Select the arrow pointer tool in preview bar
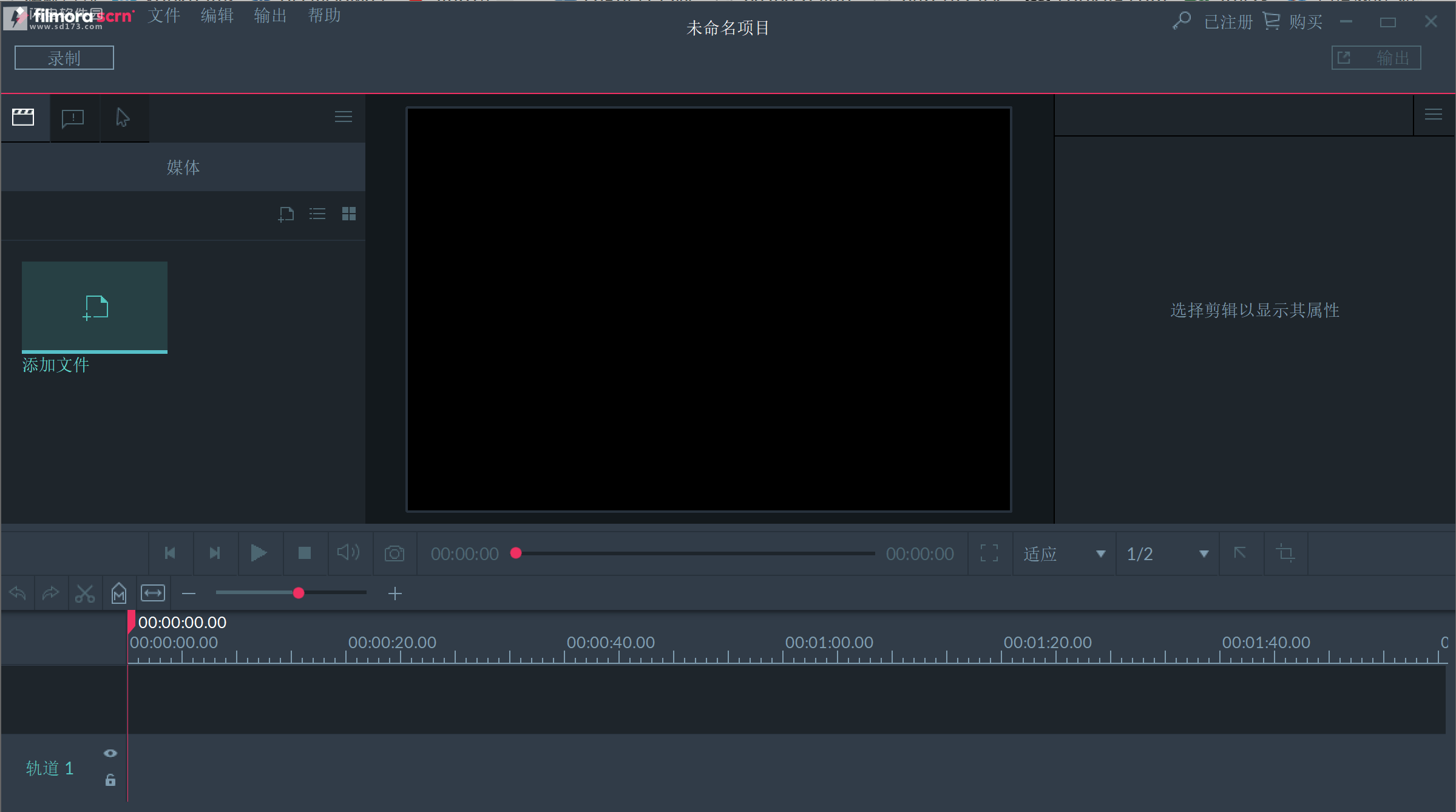This screenshot has width=1456, height=812. (1241, 553)
